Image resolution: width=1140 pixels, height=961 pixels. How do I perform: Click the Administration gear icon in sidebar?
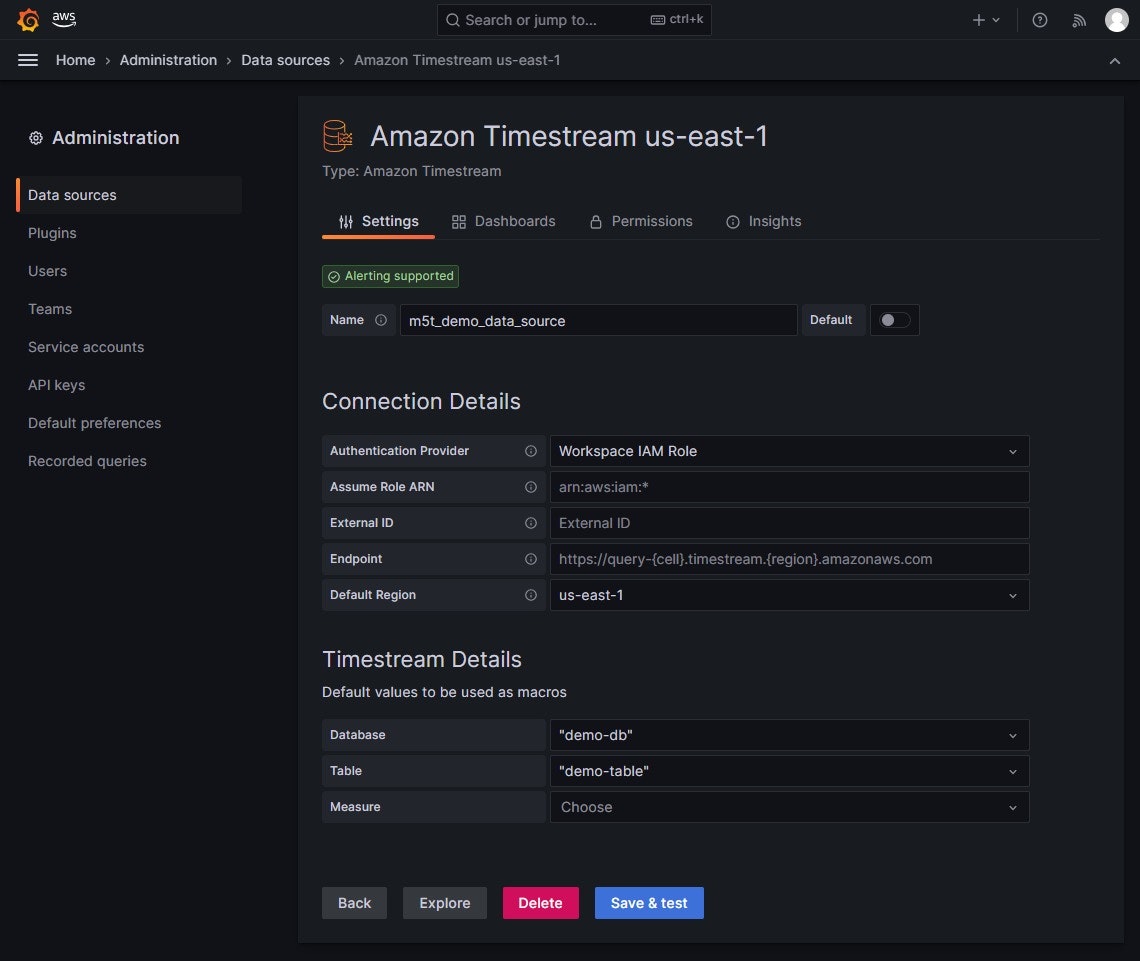pos(37,137)
